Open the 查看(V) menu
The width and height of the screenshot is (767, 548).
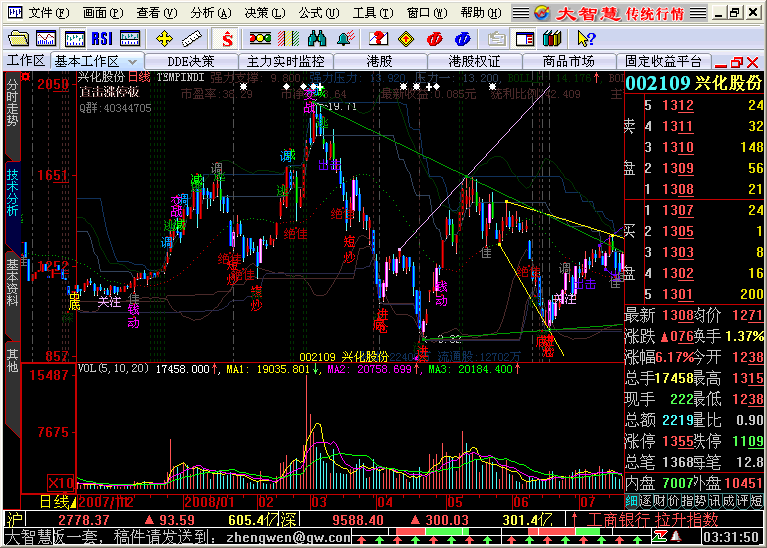[157, 13]
